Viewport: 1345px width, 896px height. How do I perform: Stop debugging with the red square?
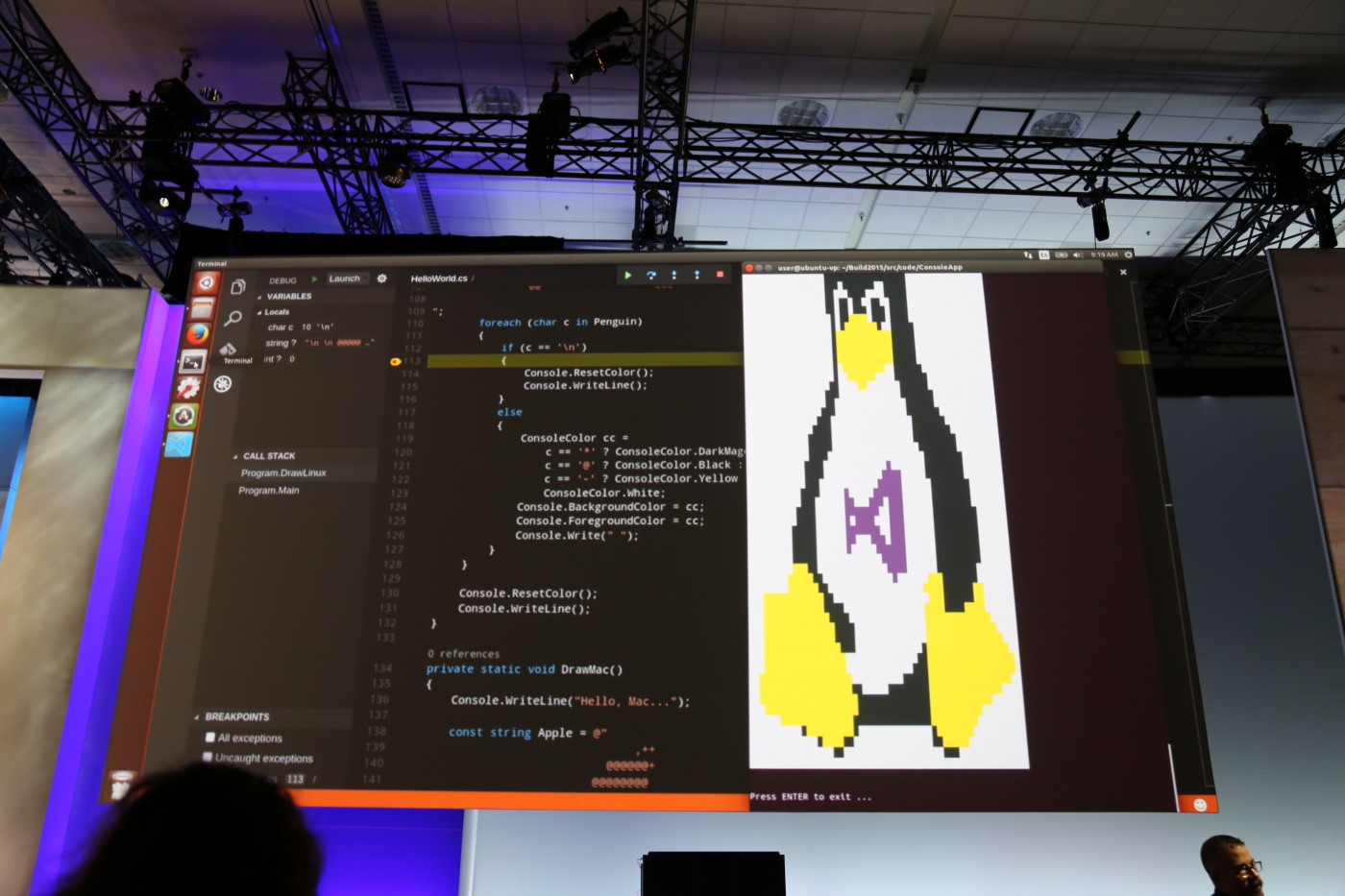click(x=721, y=276)
